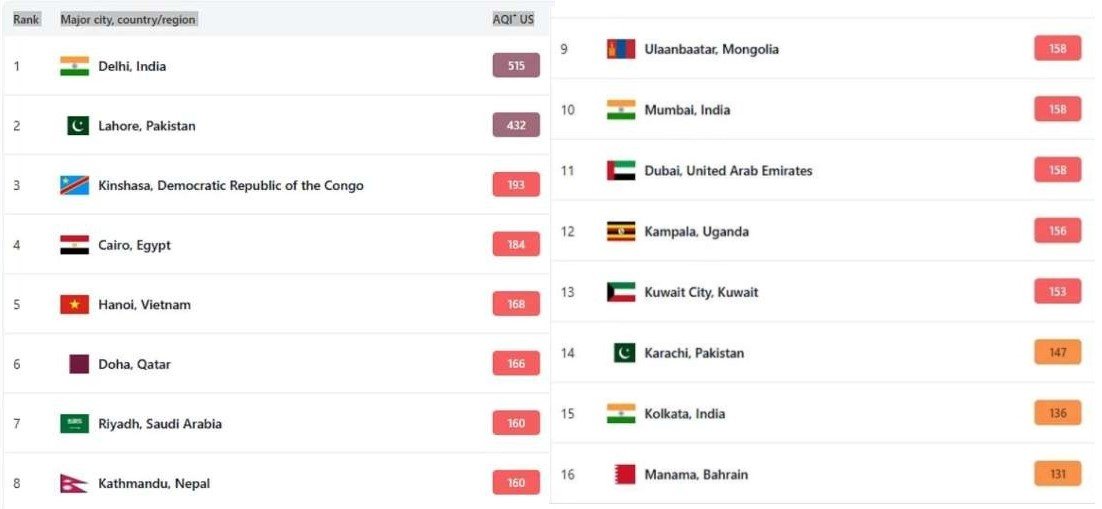The height and width of the screenshot is (509, 1102).
Task: Click the Nepal flag beside Kathmandu
Action: (73, 483)
